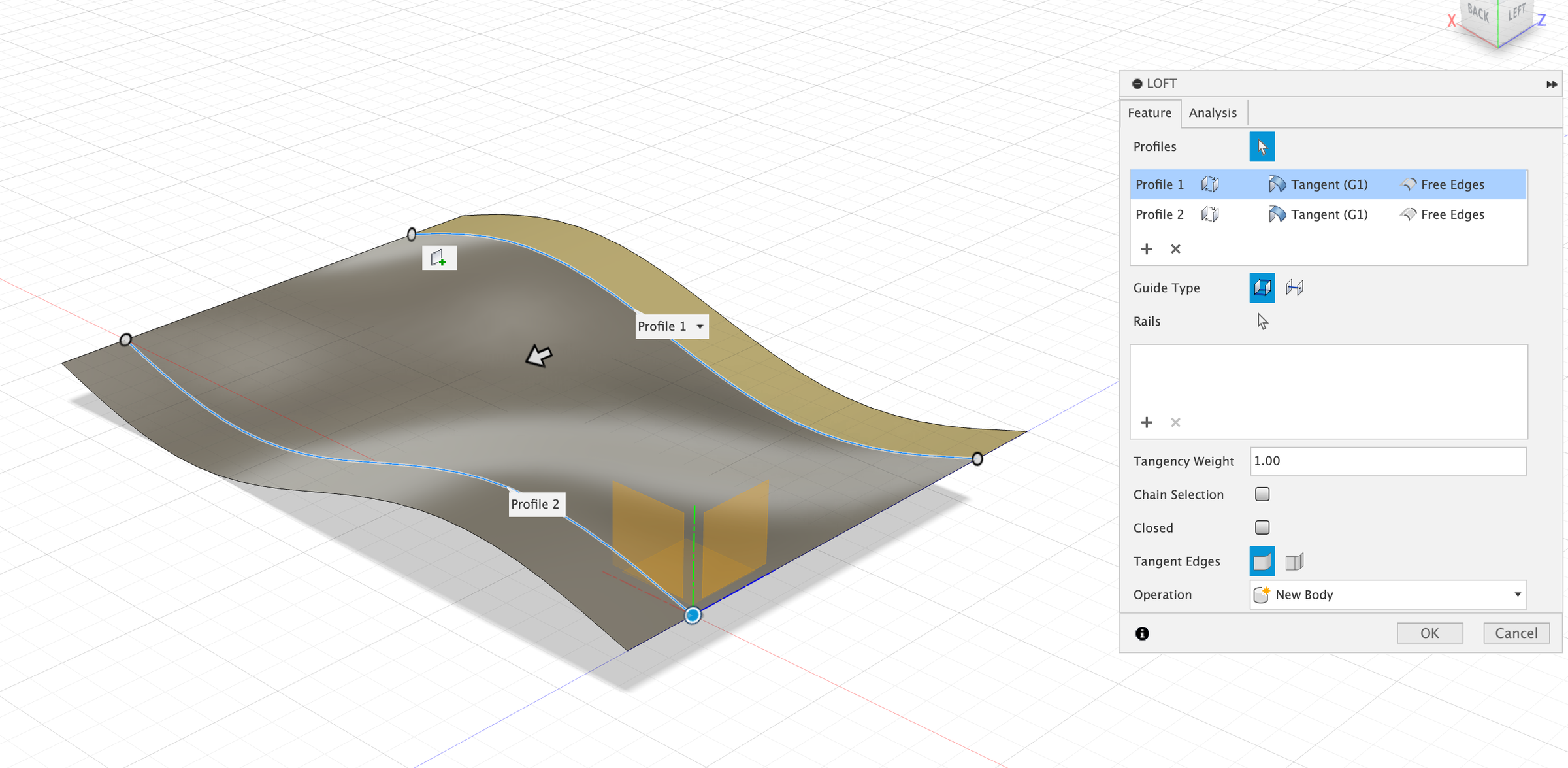
Task: Select the Feature tab
Action: (1150, 112)
